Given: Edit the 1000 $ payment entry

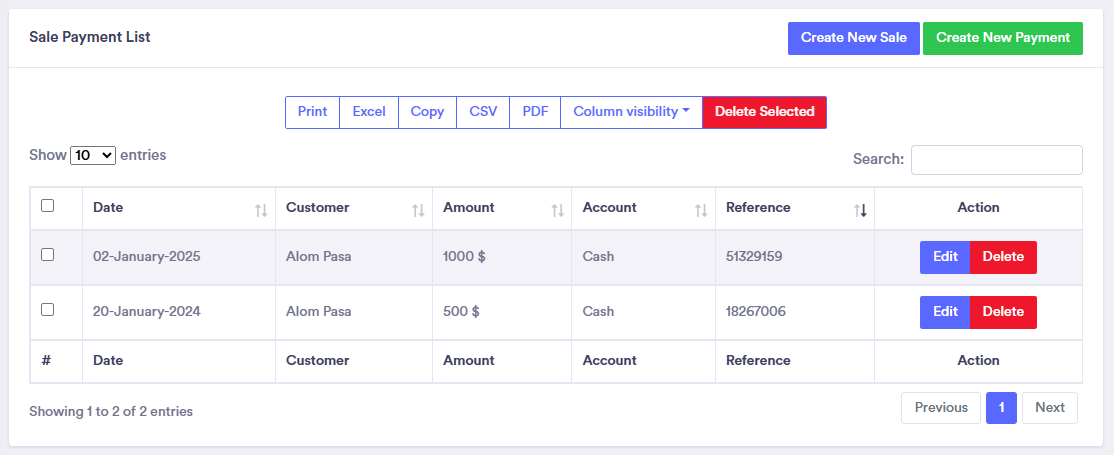Looking at the screenshot, I should pos(945,257).
